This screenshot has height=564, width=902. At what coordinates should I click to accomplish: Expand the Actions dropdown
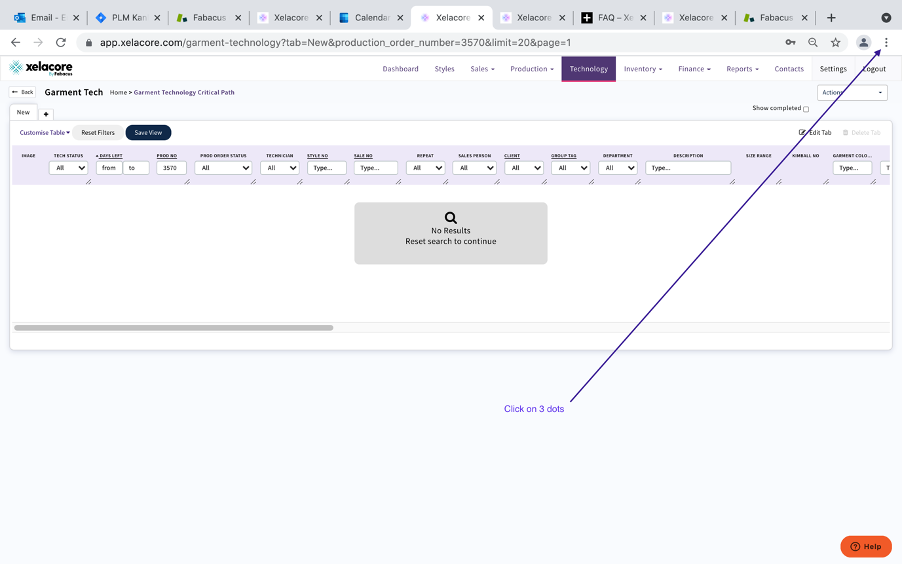click(x=852, y=92)
